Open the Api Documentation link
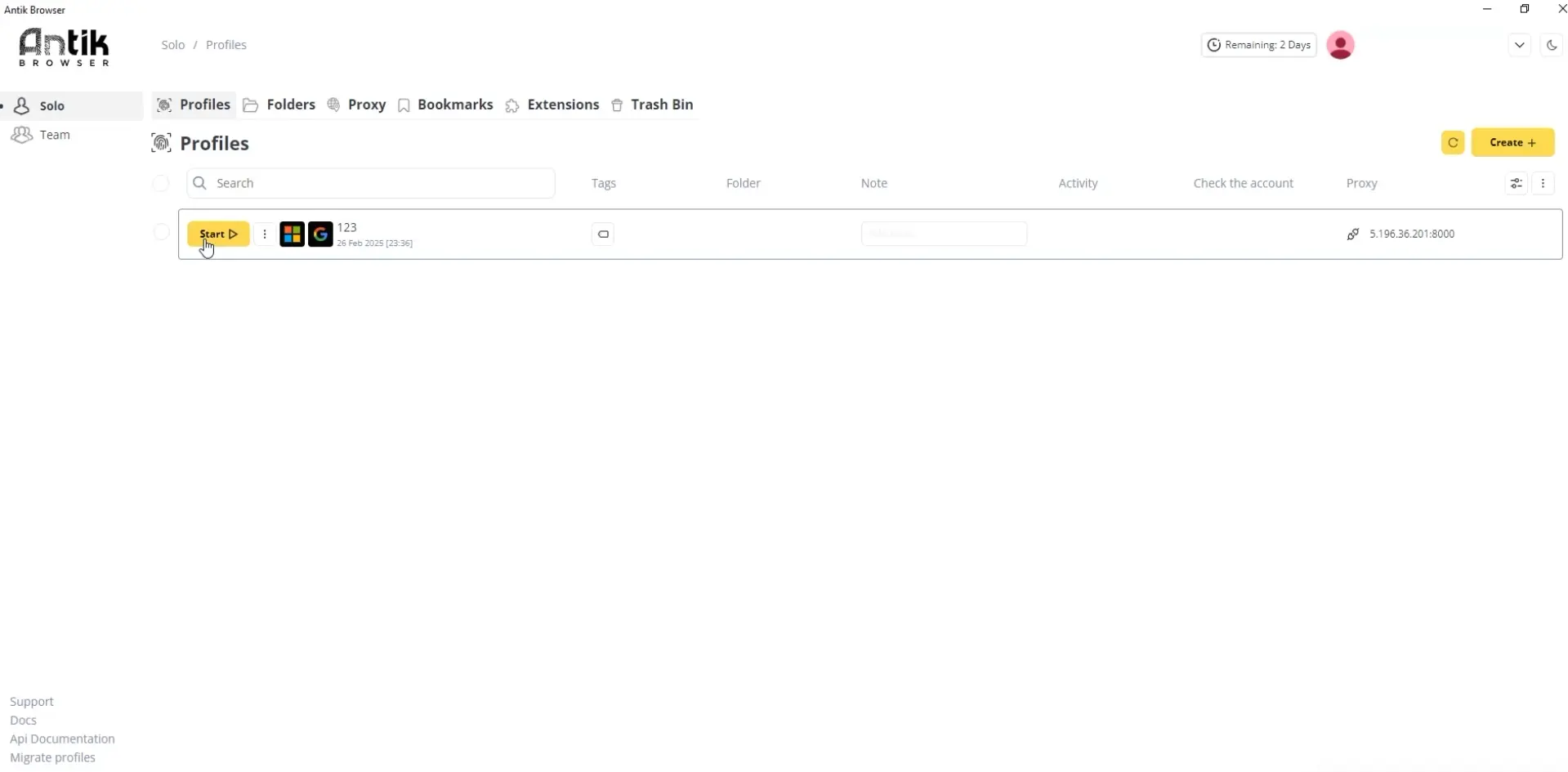The height and width of the screenshot is (772, 1568). click(x=61, y=739)
